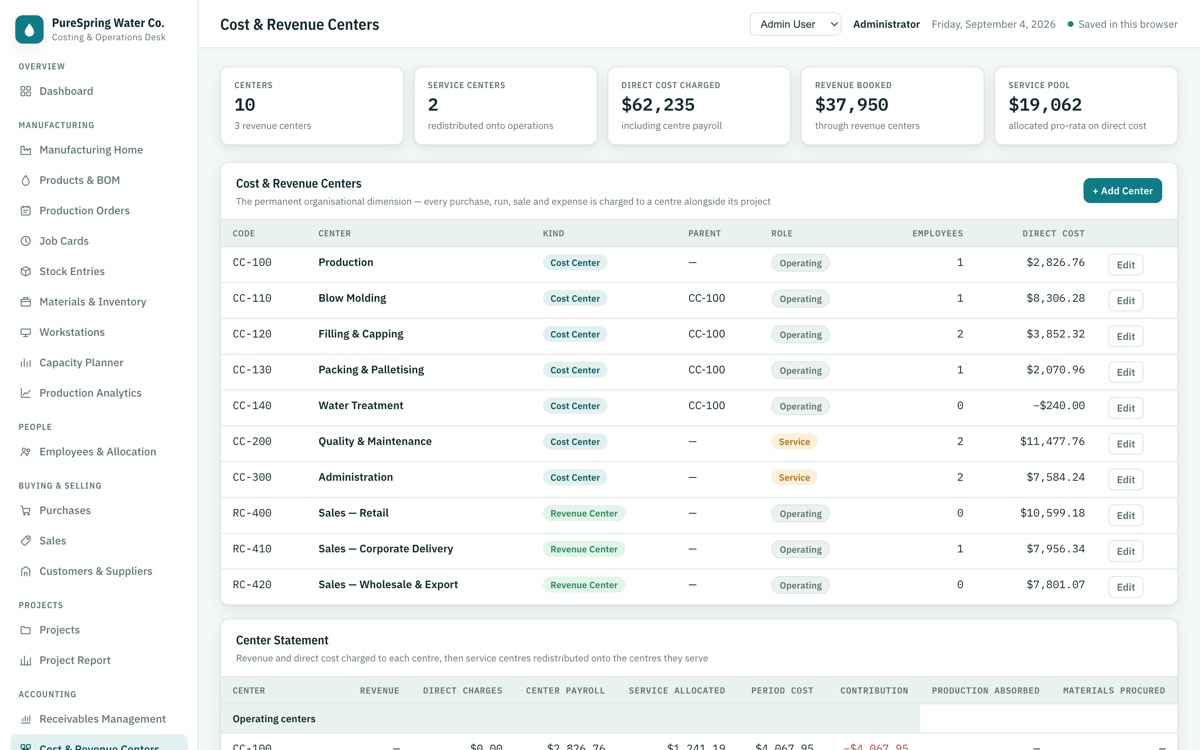
Task: Click the RC-410 code cell
Action: (x=252, y=549)
